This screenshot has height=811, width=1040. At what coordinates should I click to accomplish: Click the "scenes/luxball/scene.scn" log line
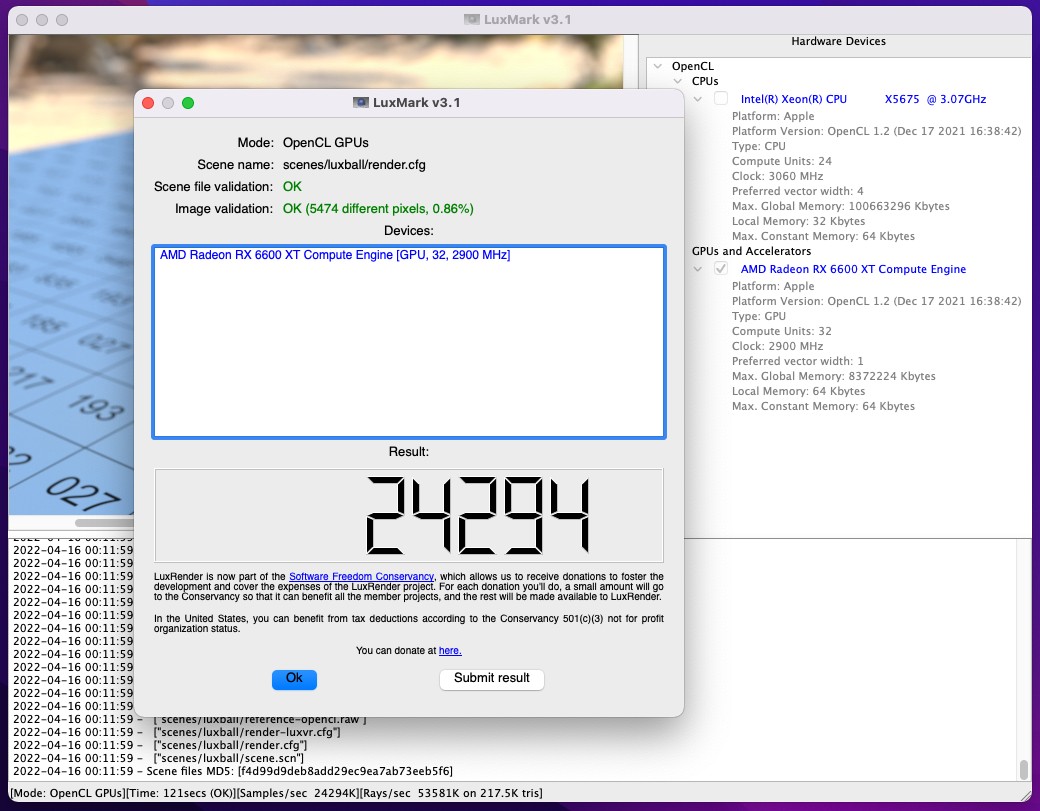(x=159, y=758)
